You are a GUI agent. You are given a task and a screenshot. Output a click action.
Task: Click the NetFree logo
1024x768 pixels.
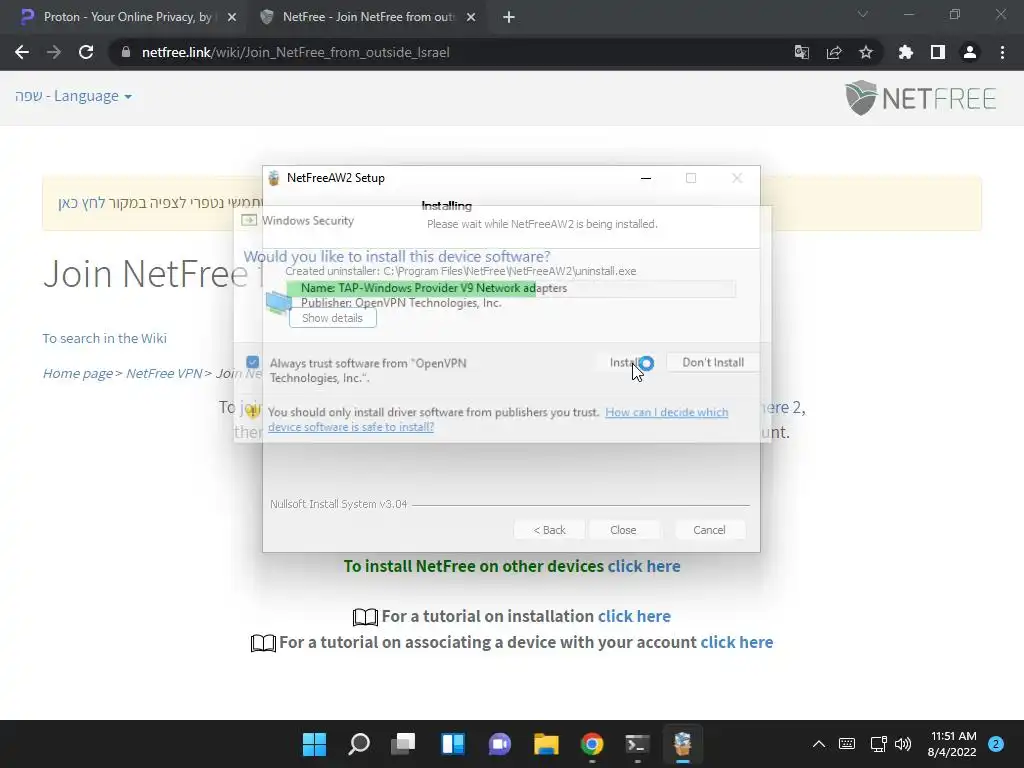click(920, 98)
